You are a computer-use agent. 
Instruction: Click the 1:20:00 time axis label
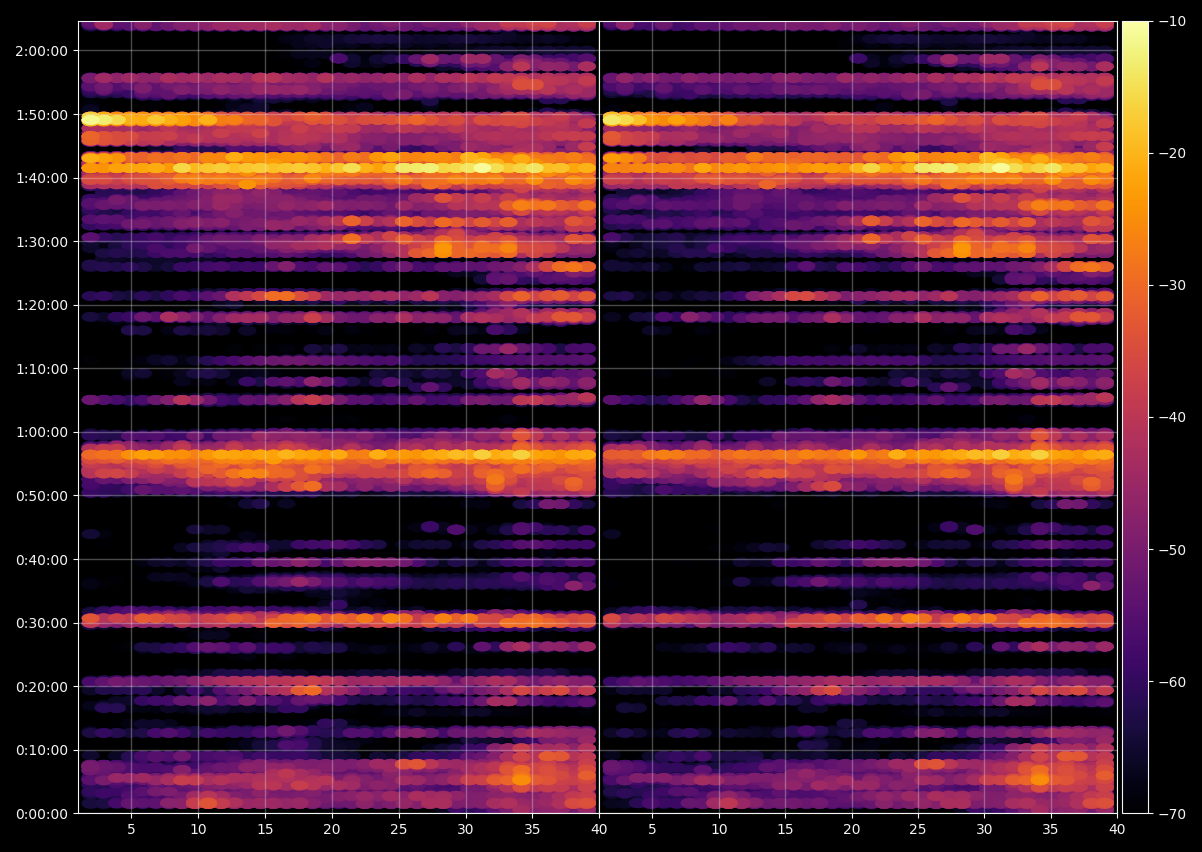click(x=41, y=305)
